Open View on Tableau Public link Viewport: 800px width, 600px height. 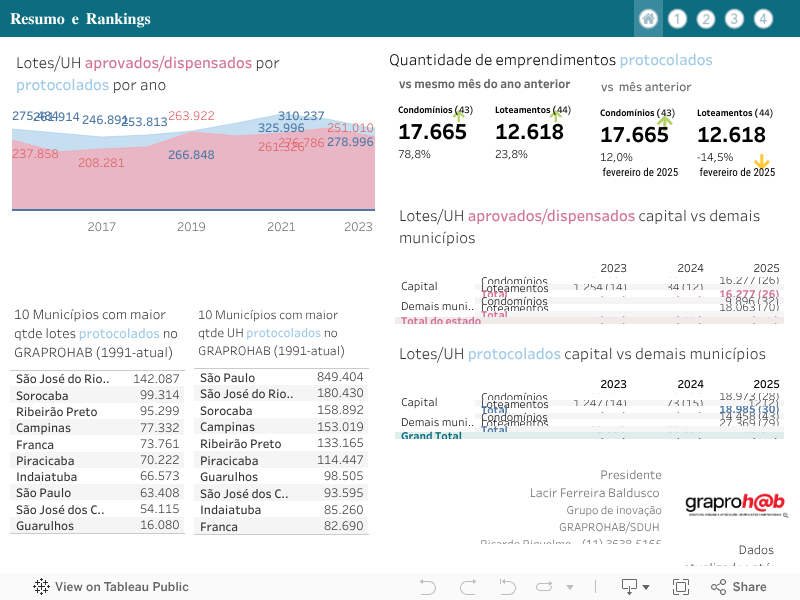click(x=121, y=587)
